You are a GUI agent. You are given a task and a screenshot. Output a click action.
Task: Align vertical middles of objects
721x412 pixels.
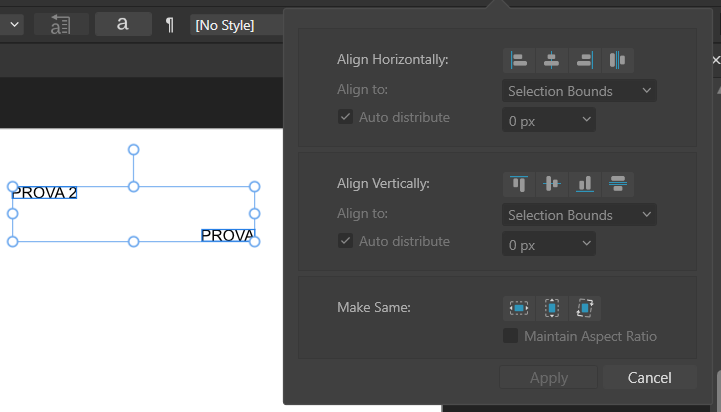coord(552,184)
